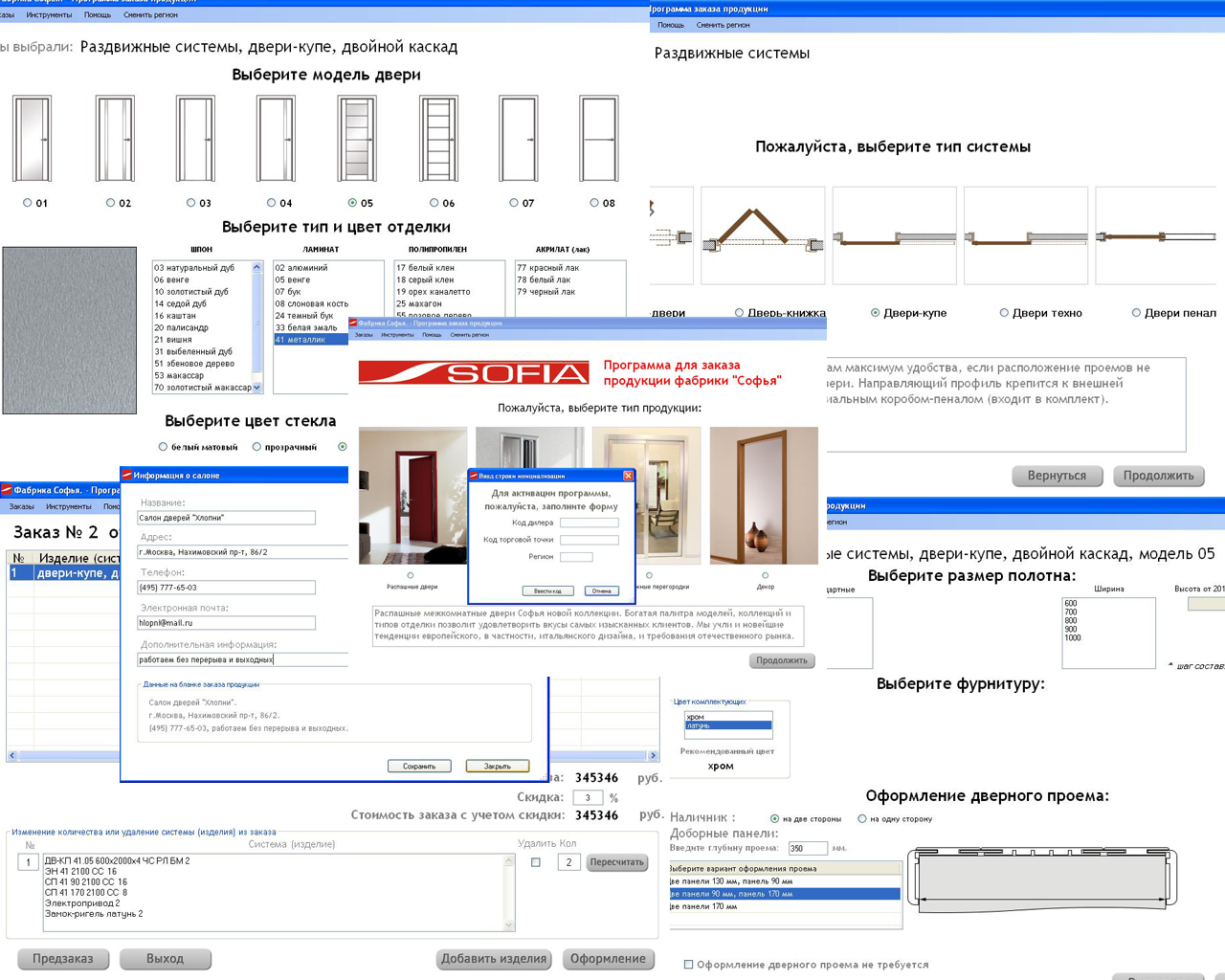Open Инструменты menu in door model window
Viewport: 1225px width, 980px height.
49,15
